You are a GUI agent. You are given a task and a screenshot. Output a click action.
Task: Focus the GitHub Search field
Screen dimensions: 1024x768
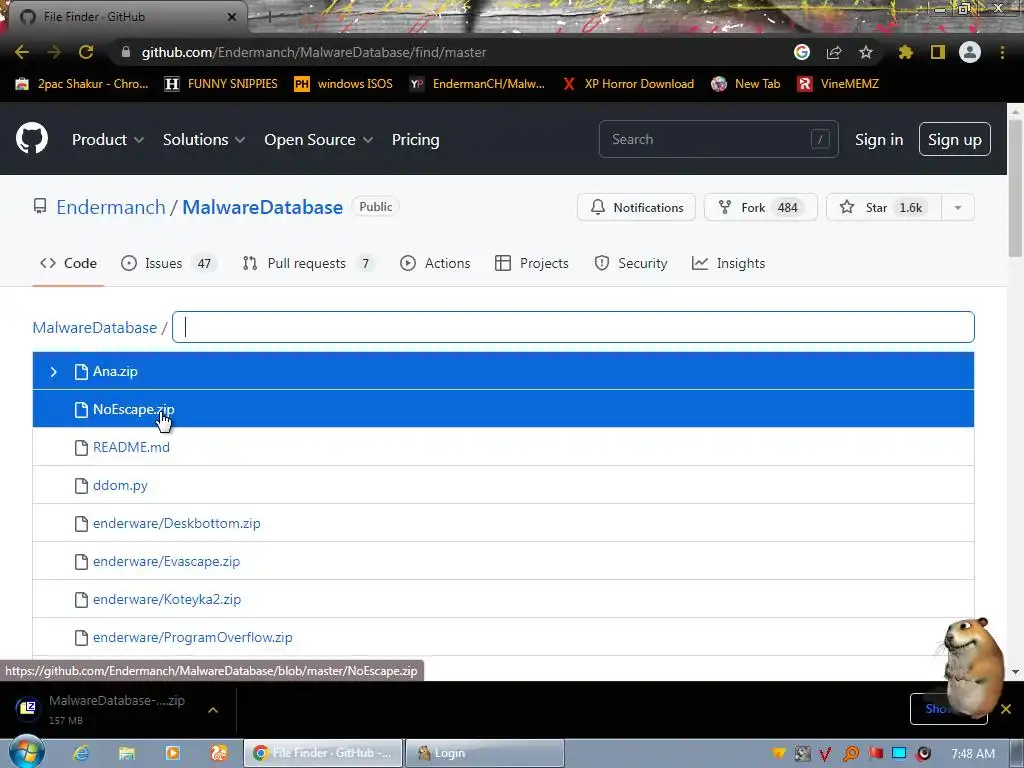tap(718, 139)
